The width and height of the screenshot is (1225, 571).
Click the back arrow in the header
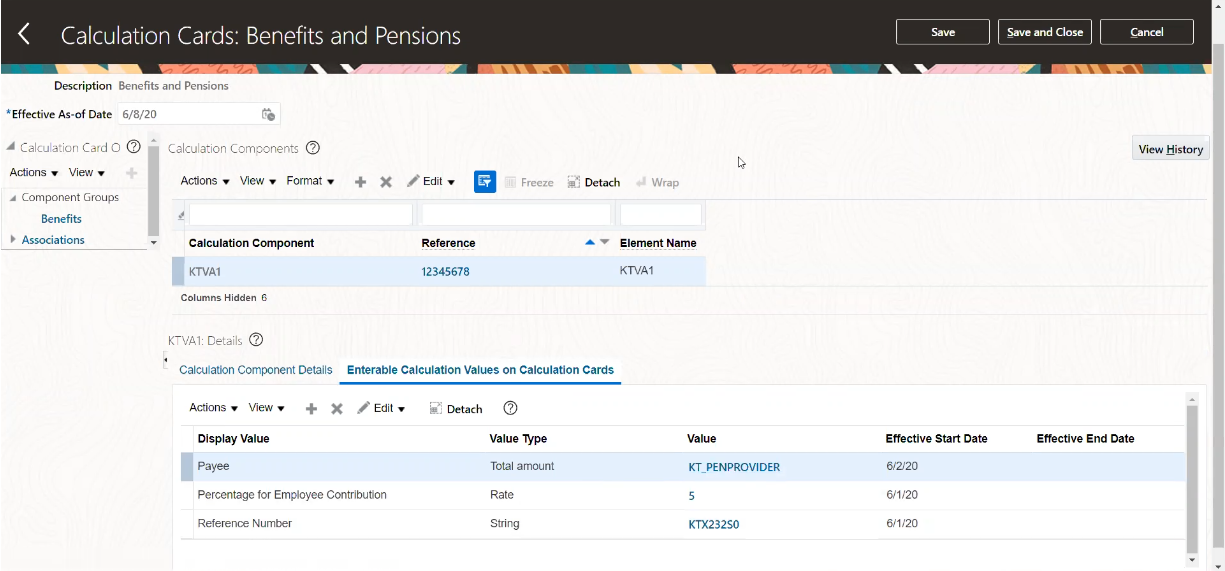pyautogui.click(x=24, y=35)
